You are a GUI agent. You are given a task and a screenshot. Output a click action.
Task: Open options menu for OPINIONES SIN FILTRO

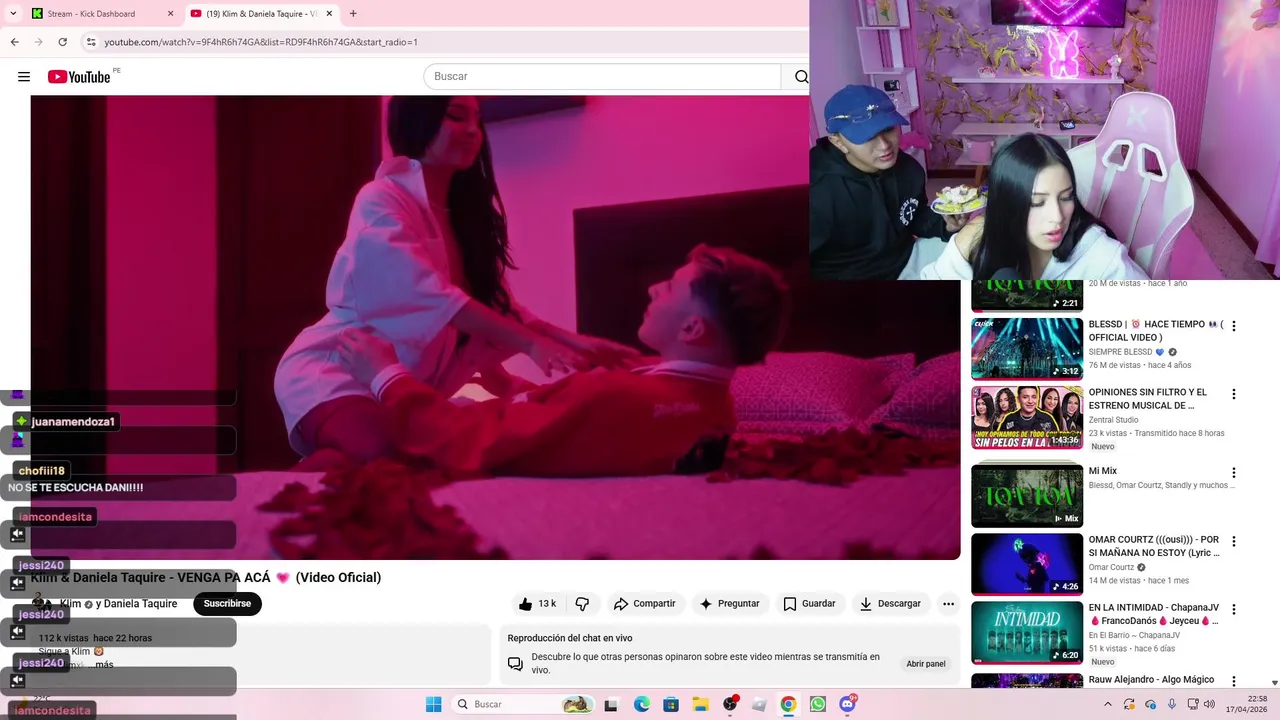[1233, 394]
